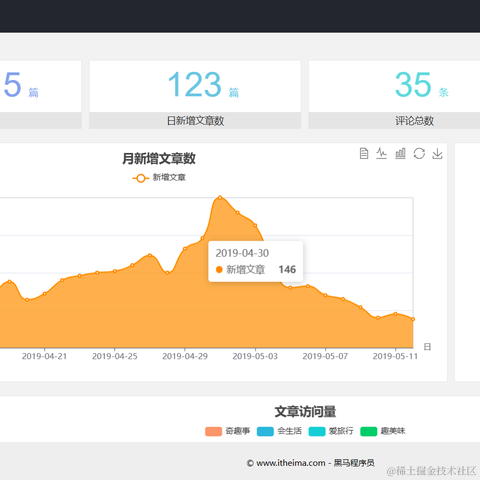This screenshot has width=480, height=480.
Task: Click the 2019-05-03 axis label
Action: (255, 356)
